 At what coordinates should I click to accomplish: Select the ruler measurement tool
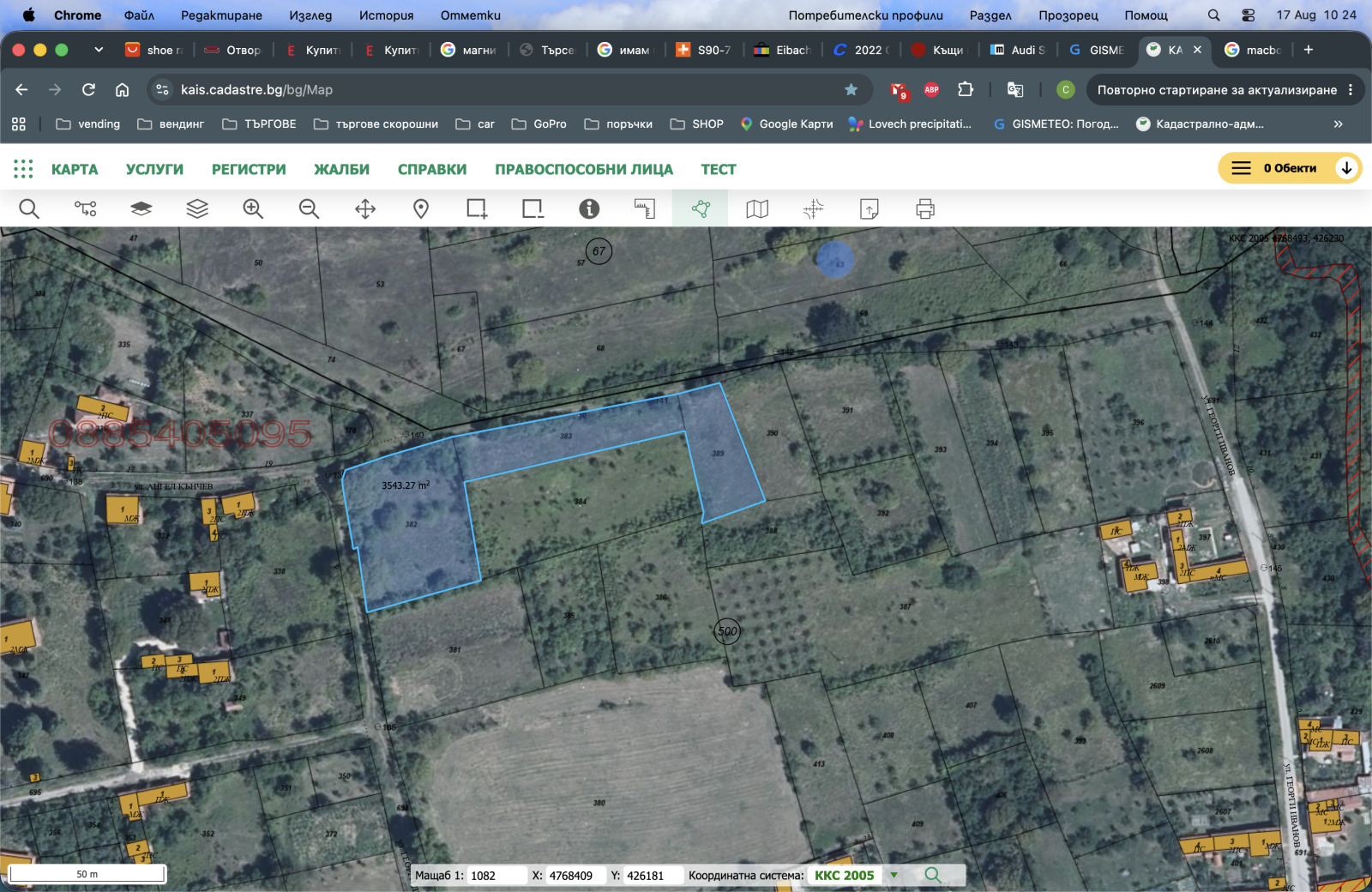pos(645,208)
